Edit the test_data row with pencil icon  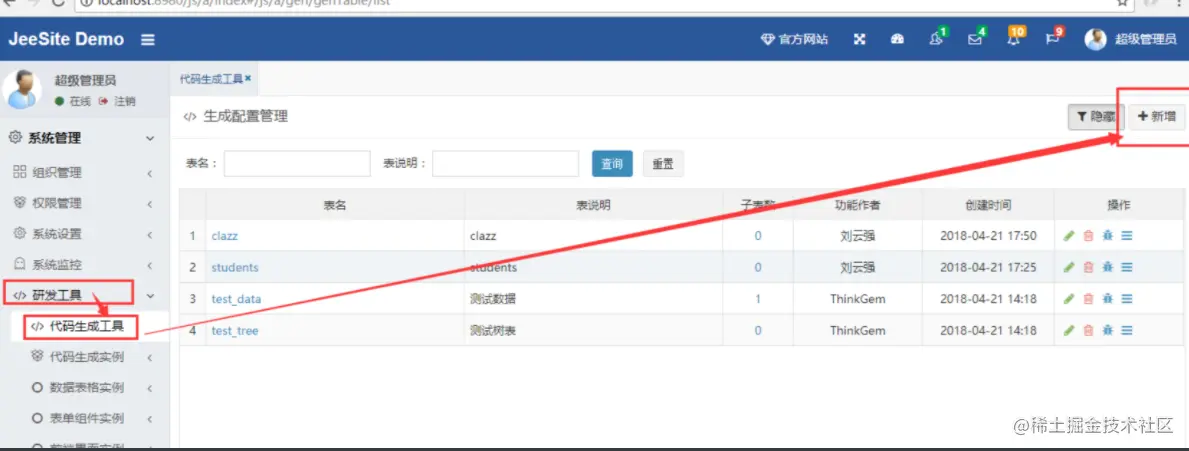1069,299
